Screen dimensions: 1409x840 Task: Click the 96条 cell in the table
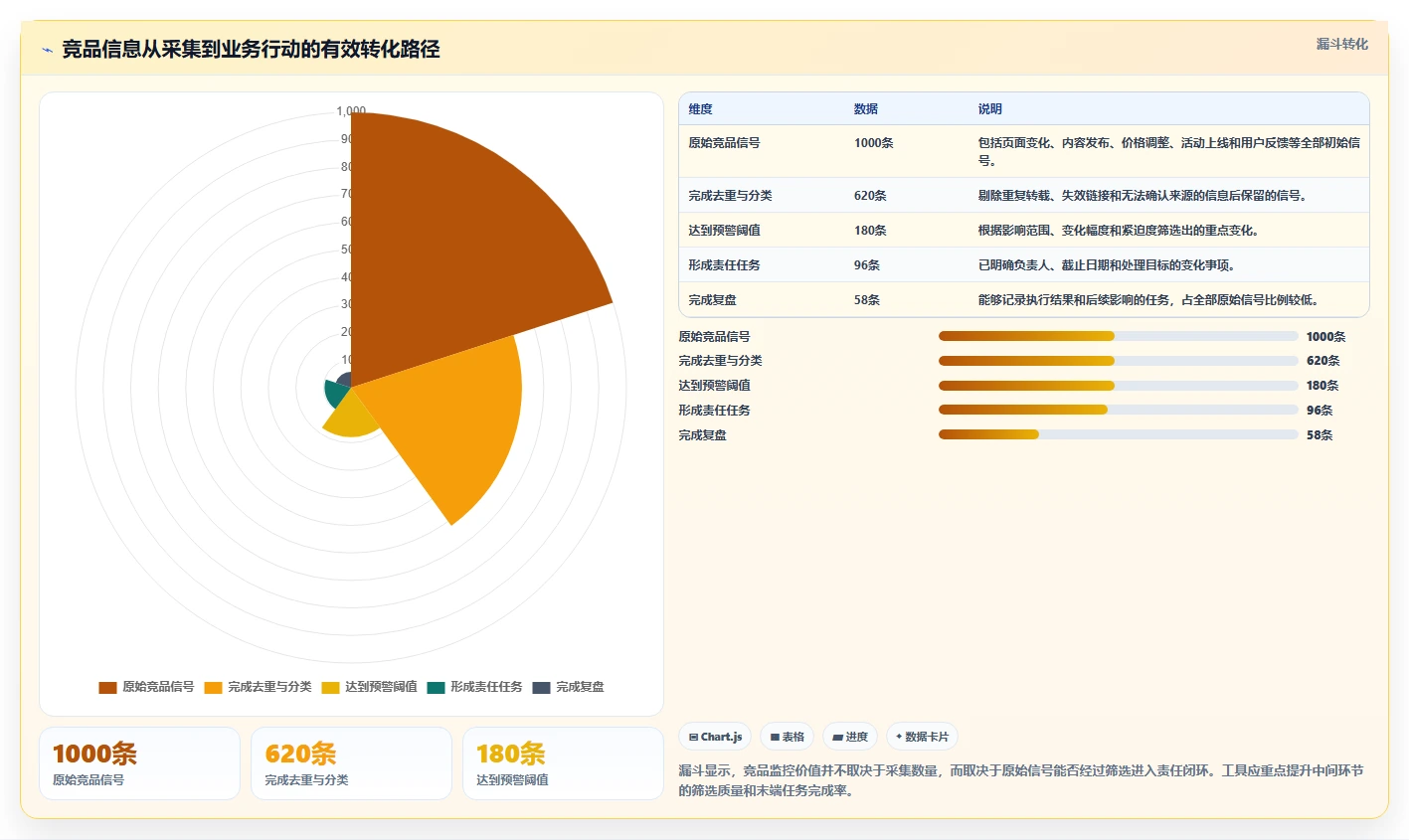[867, 265]
